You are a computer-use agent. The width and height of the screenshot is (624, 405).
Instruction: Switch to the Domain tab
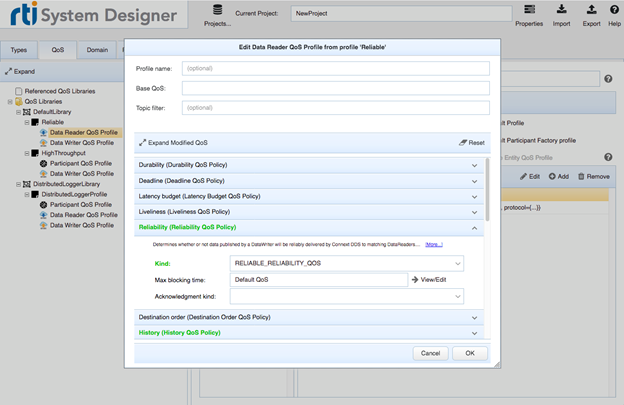click(97, 49)
